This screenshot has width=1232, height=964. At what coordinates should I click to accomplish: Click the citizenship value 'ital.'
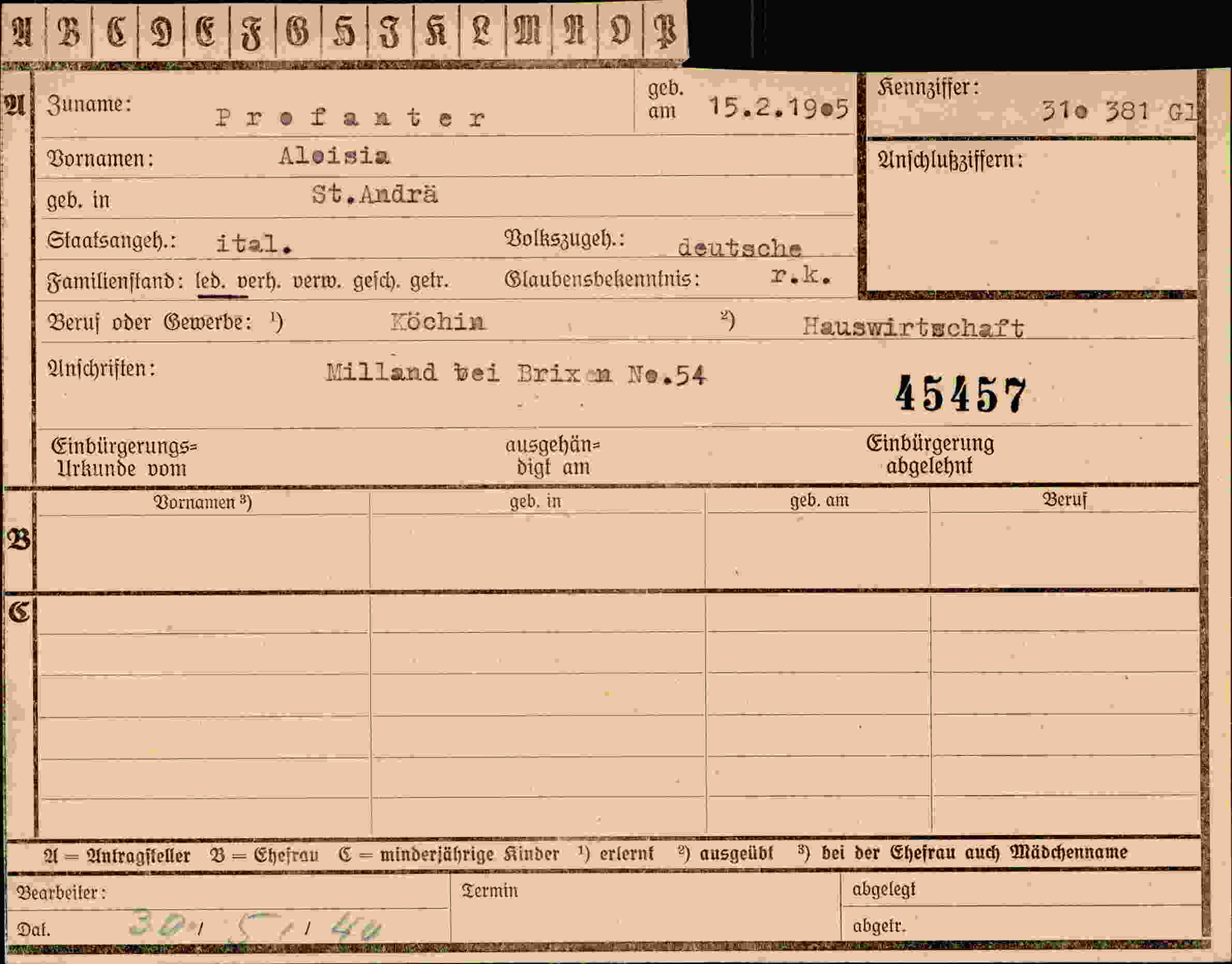click(x=254, y=244)
